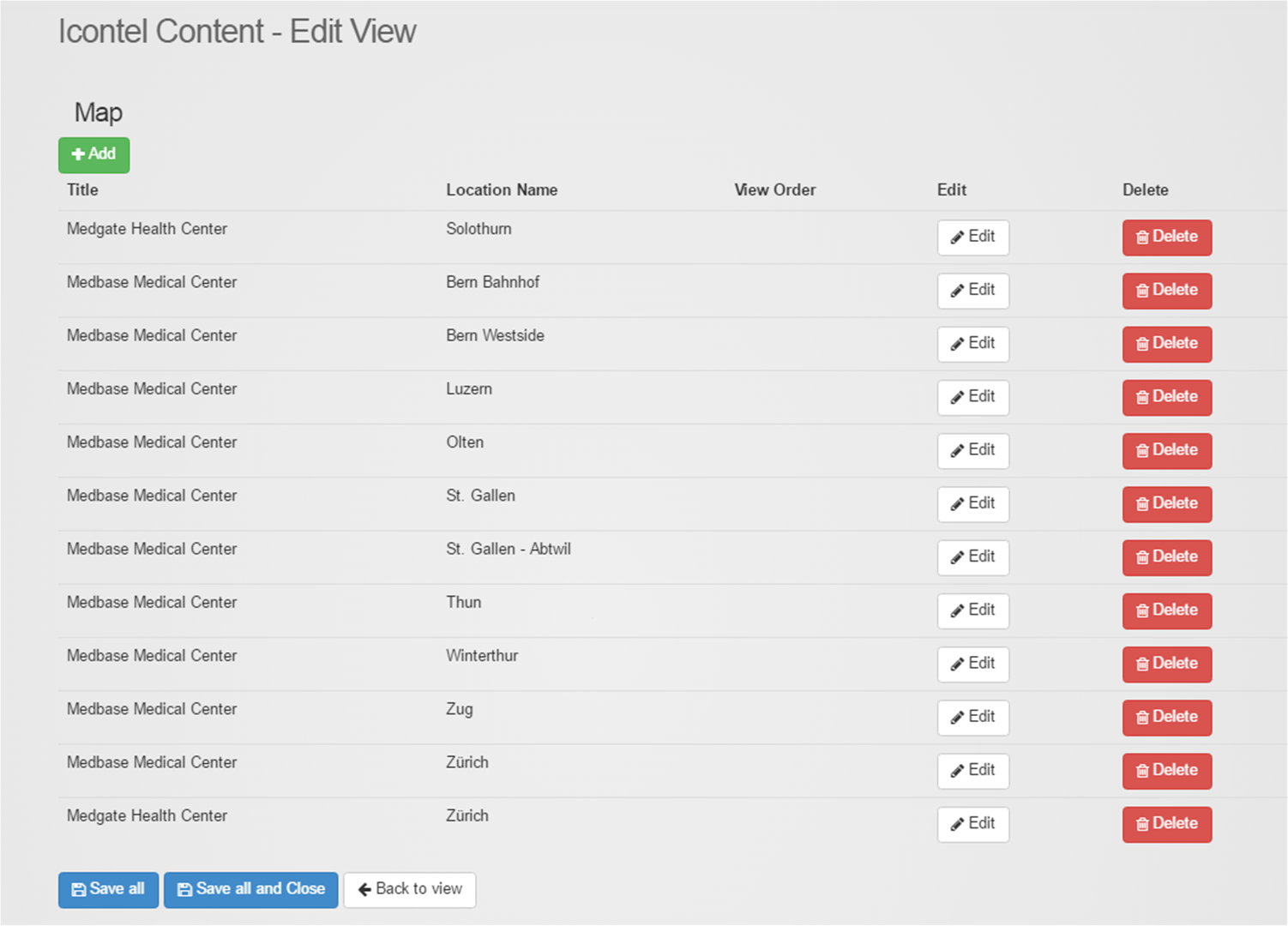Delete the Medbase Medical Center Zürich entry
Screen dimensions: 1288x926
tap(1166, 770)
